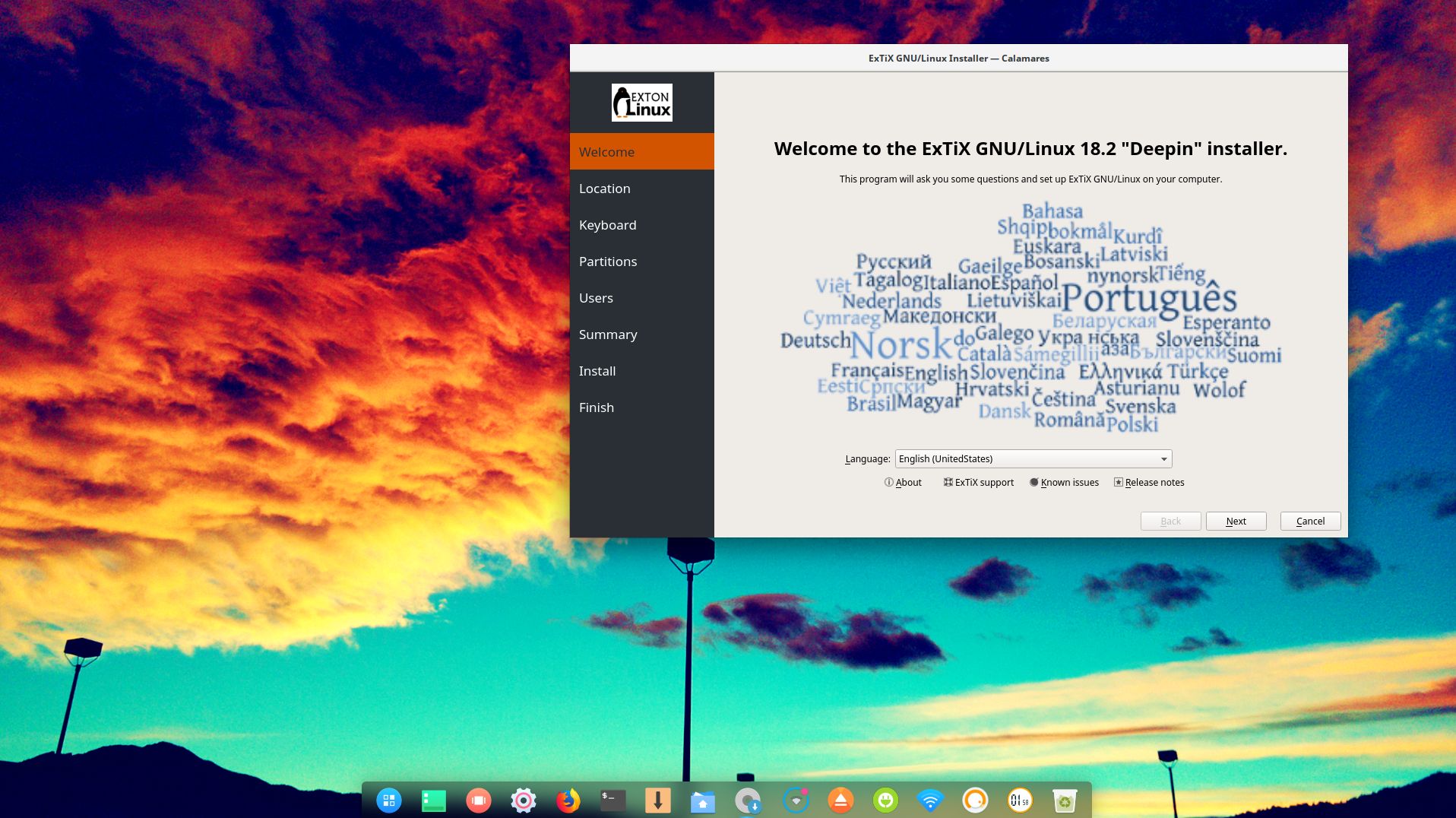Launch Firefox from the dock
The width and height of the screenshot is (1456, 818).
tap(568, 800)
